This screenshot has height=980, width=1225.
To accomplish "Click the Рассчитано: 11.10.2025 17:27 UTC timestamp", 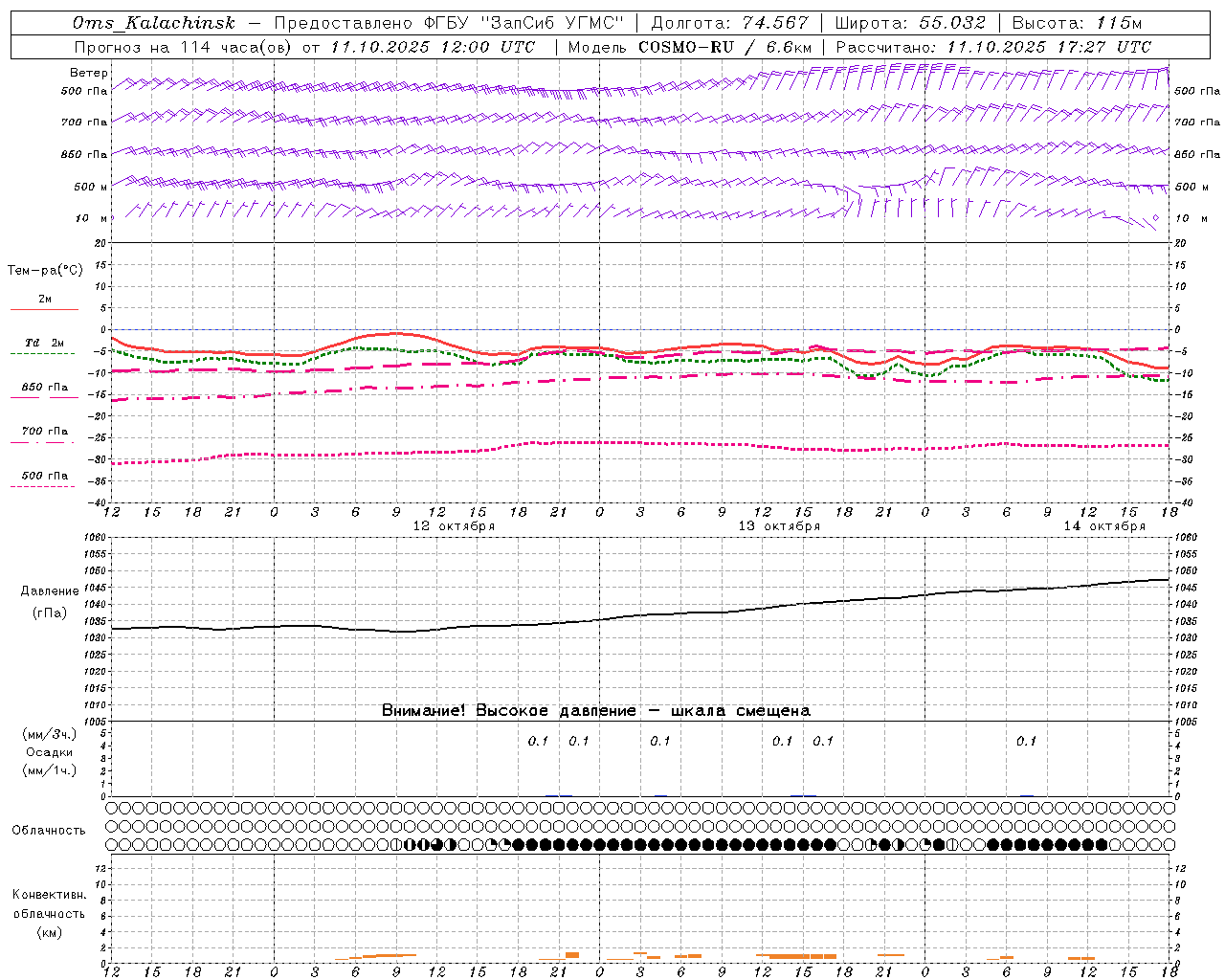I will (x=993, y=47).
